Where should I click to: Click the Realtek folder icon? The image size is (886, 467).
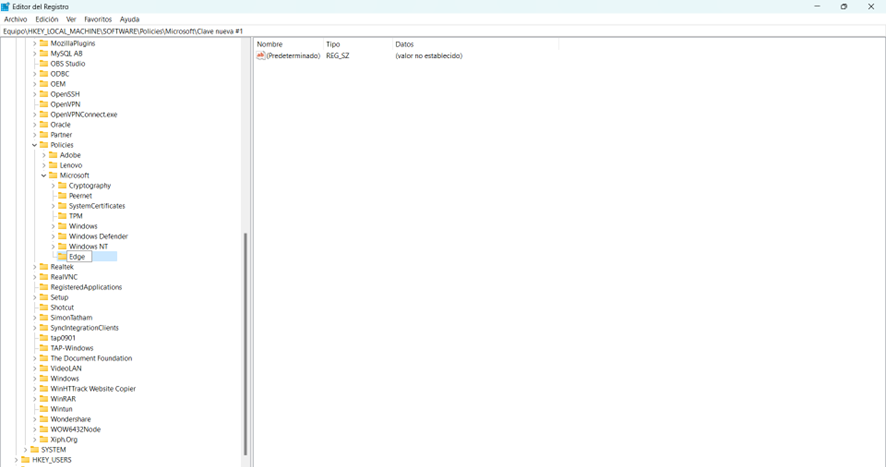44,267
